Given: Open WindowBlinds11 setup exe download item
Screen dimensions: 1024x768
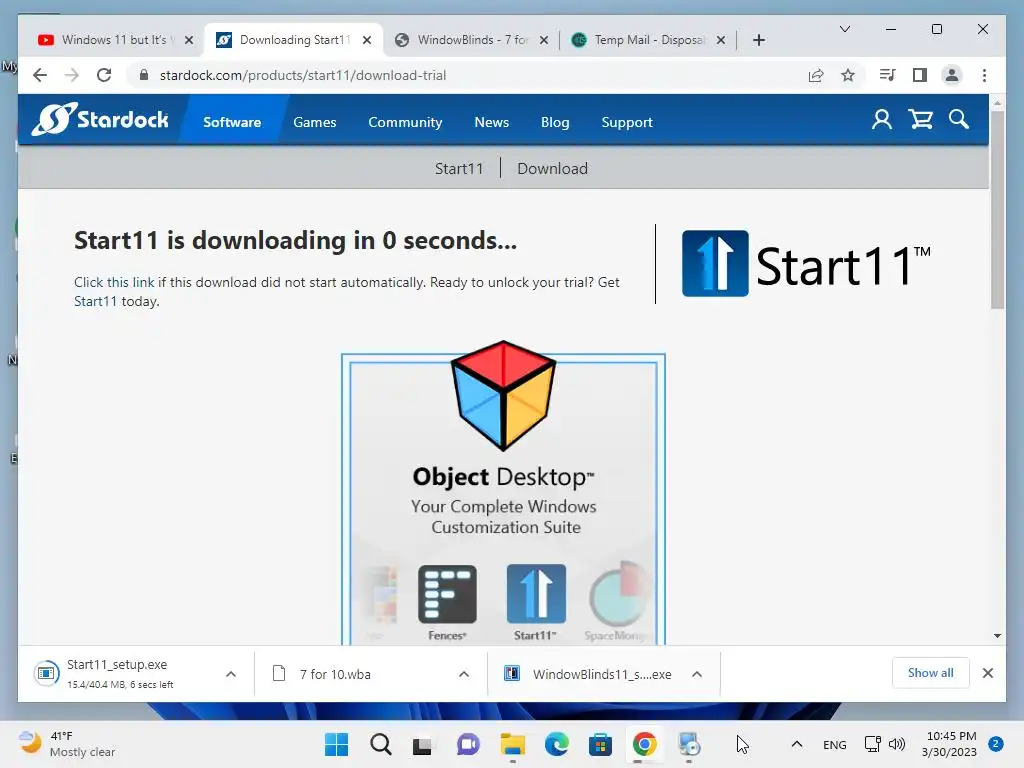Looking at the screenshot, I should tap(588, 674).
